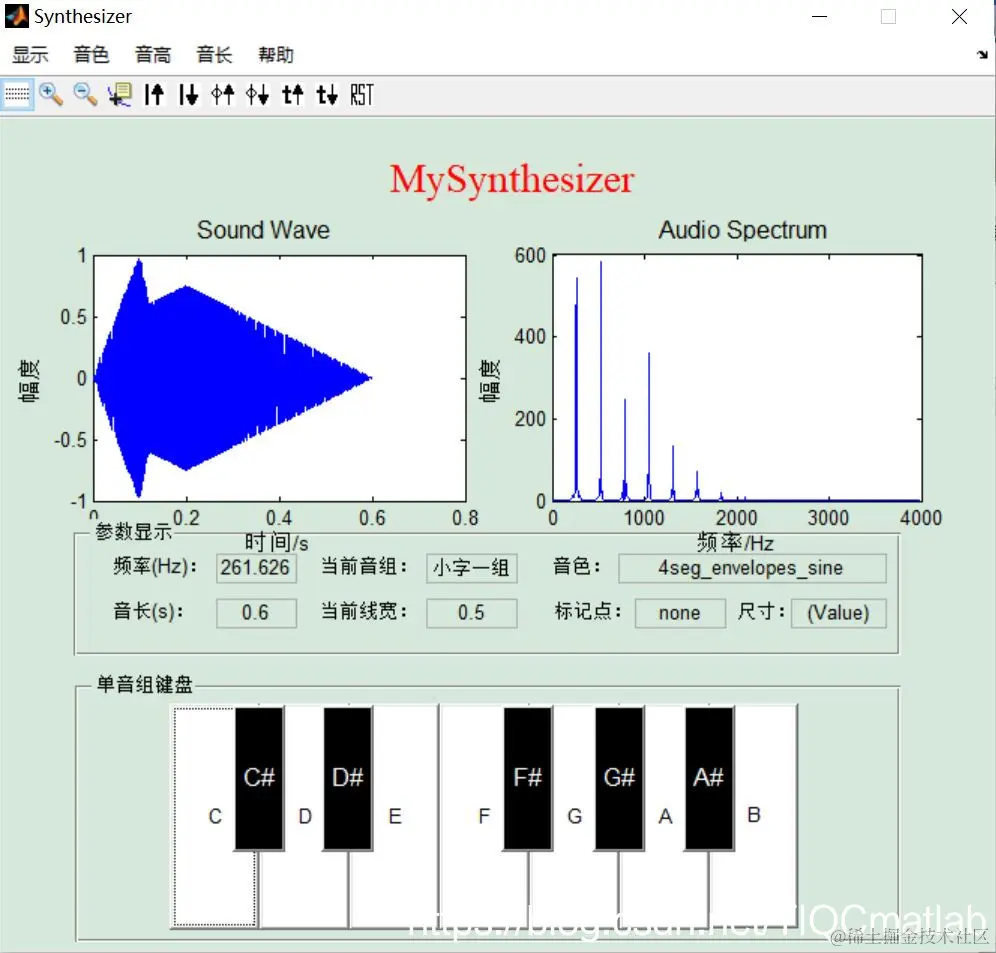The height and width of the screenshot is (953, 996).
Task: Click the data tip annotation icon
Action: pos(120,94)
